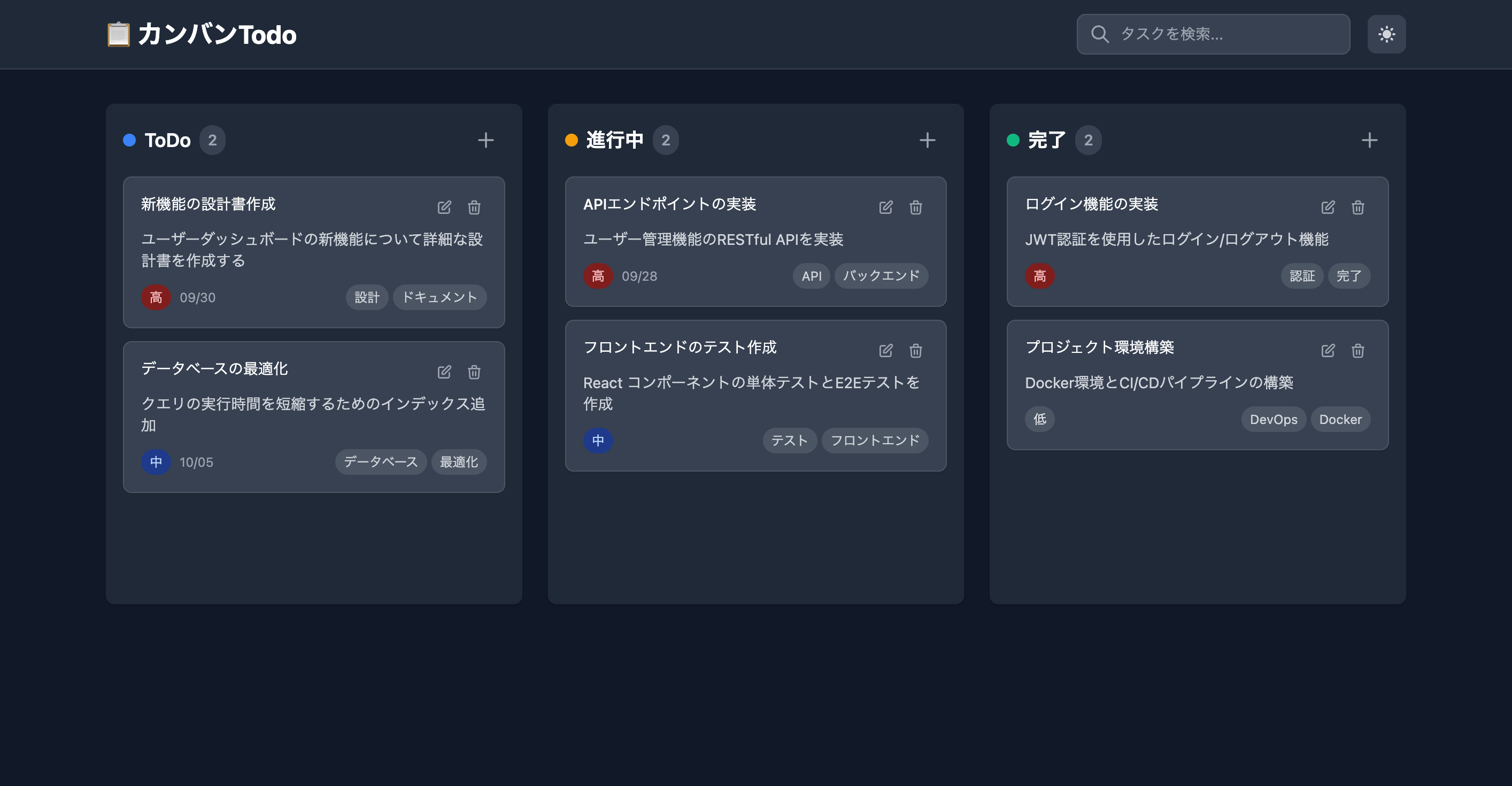Click the search magnifier icon

point(1099,34)
